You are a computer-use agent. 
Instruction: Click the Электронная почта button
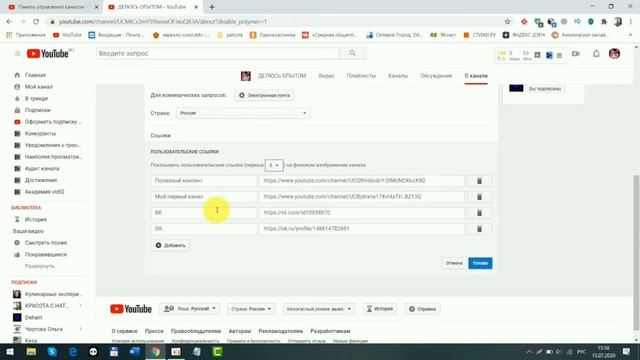(x=264, y=96)
